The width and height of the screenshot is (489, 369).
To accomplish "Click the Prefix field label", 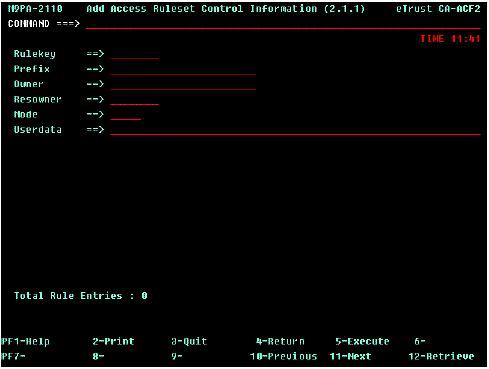I will [32, 69].
